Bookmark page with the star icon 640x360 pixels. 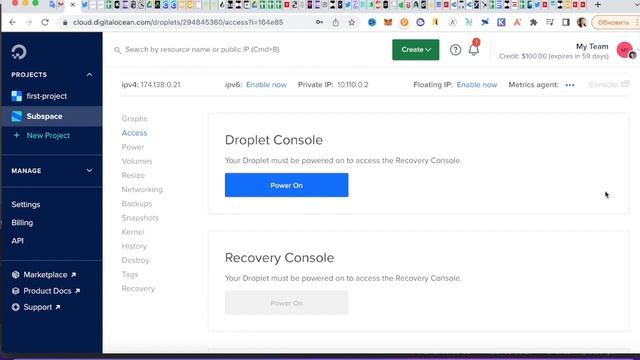(351, 22)
